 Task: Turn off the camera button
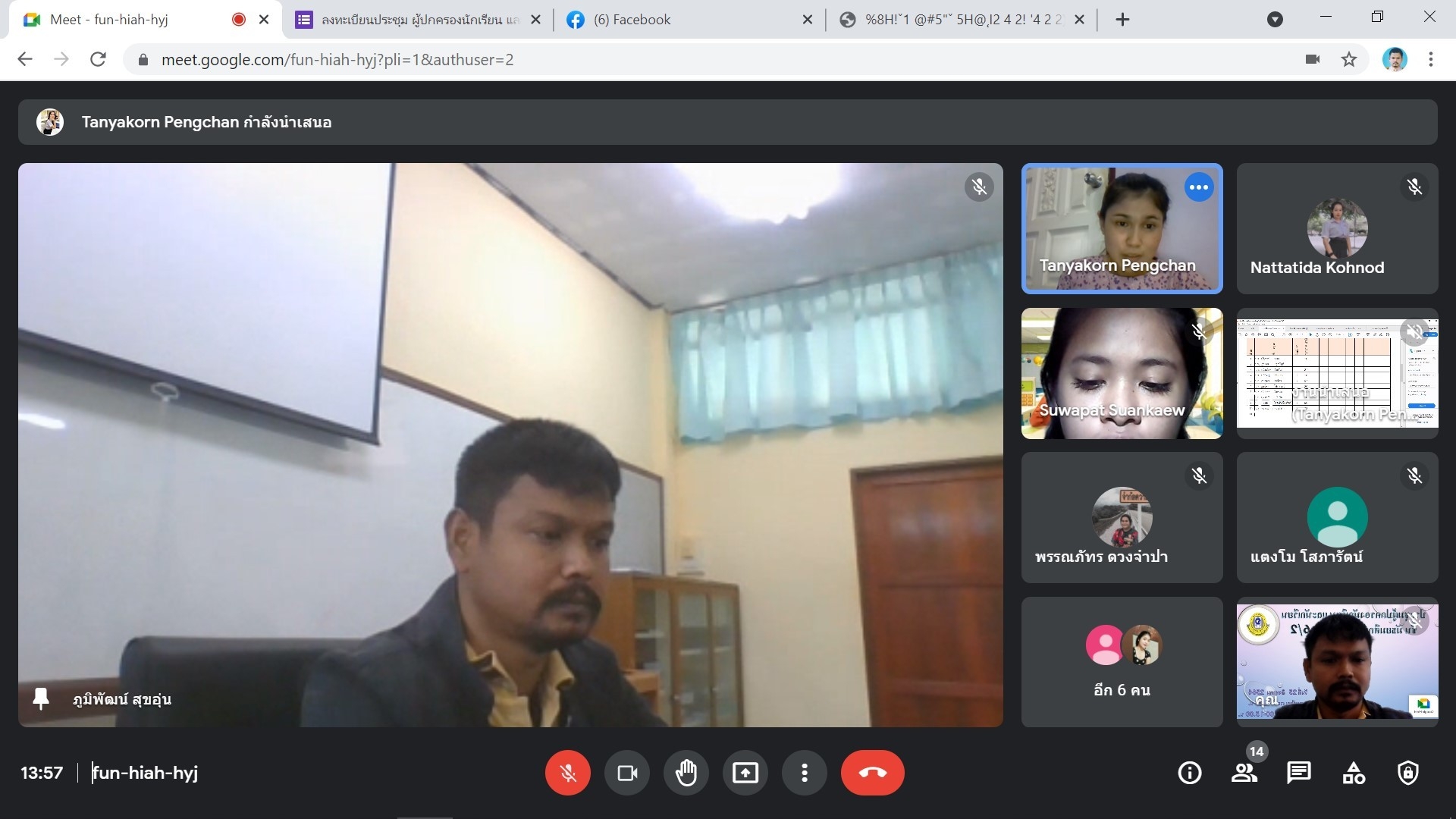(x=627, y=773)
